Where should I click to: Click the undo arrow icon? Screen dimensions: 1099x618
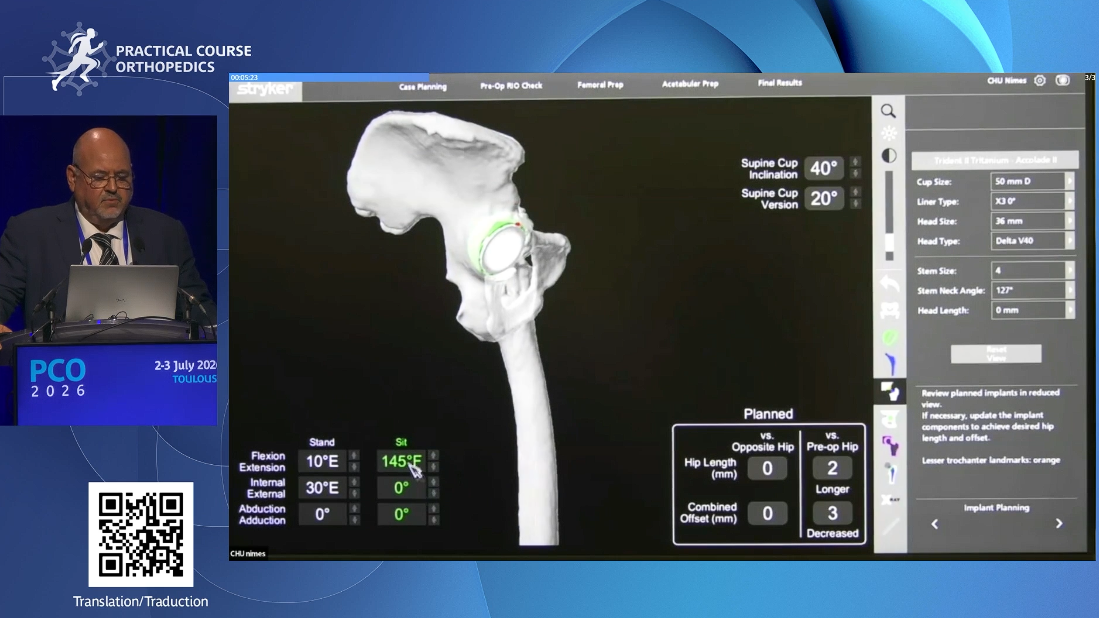[889, 284]
